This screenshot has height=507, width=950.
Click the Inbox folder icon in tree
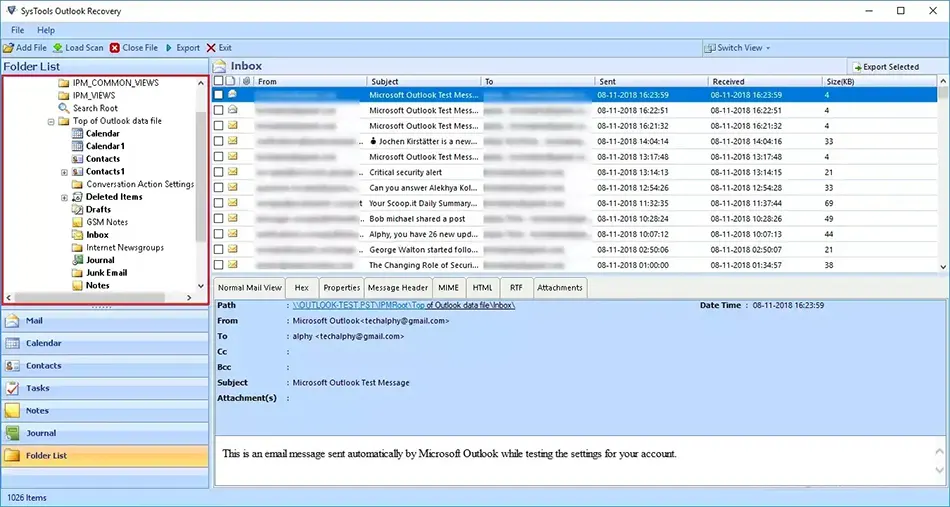[x=77, y=235]
